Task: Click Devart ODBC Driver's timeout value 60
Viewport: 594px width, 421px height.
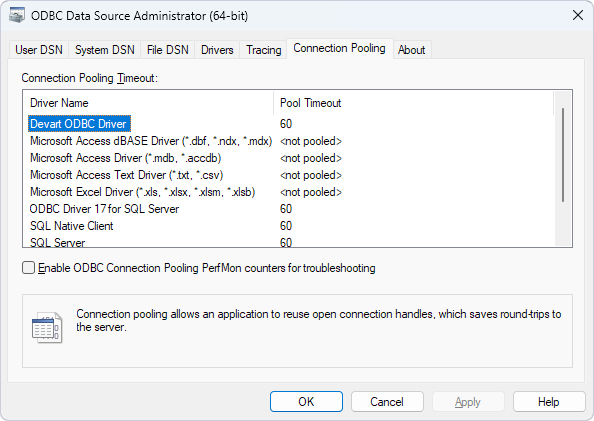Action: pyautogui.click(x=286, y=124)
